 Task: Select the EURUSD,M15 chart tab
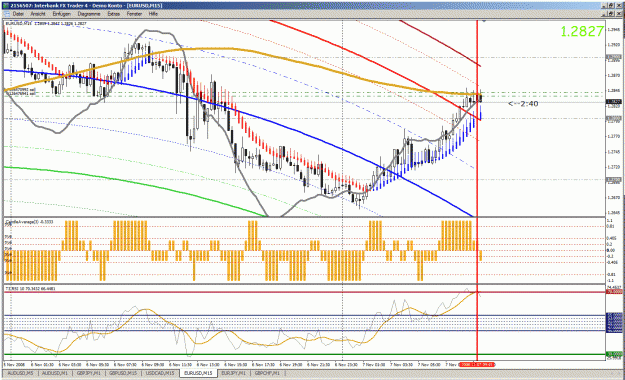(198, 373)
